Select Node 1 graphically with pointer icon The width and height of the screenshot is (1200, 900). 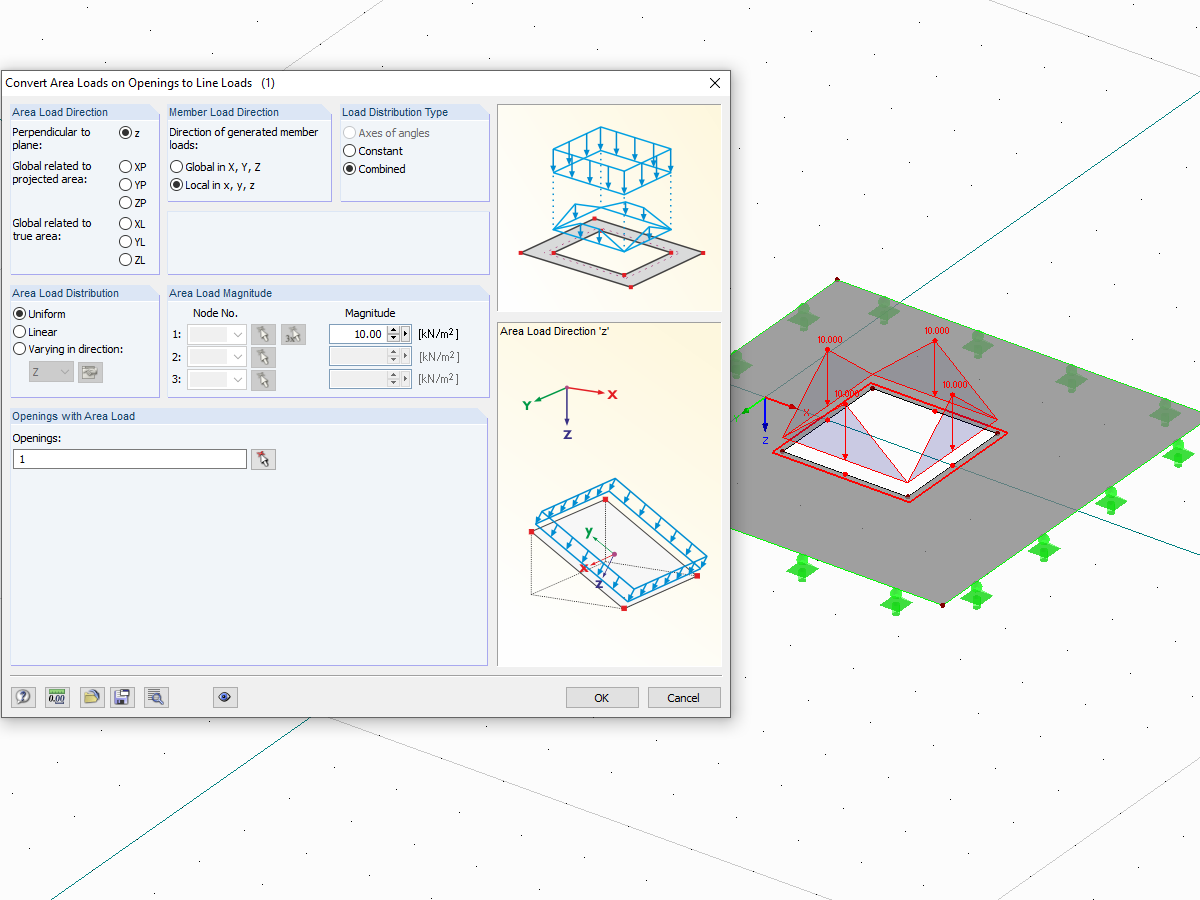point(262,334)
